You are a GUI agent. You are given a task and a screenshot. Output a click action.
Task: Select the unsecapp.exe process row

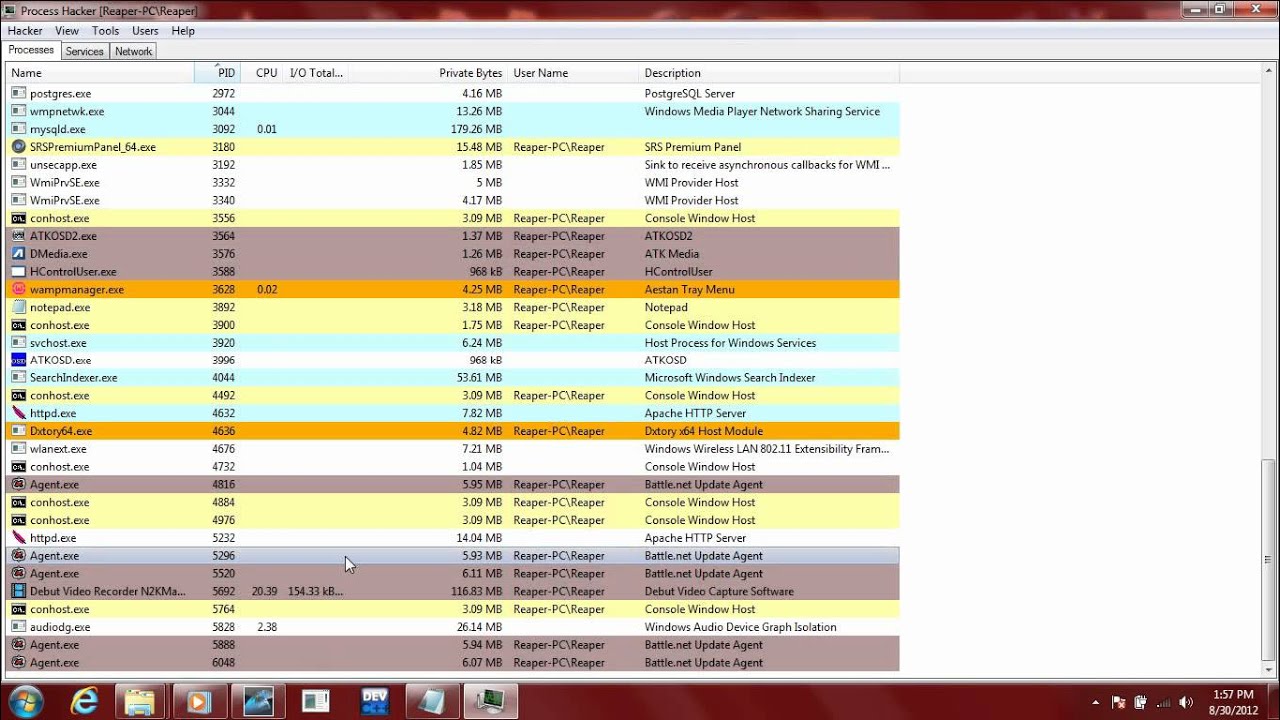[453, 165]
